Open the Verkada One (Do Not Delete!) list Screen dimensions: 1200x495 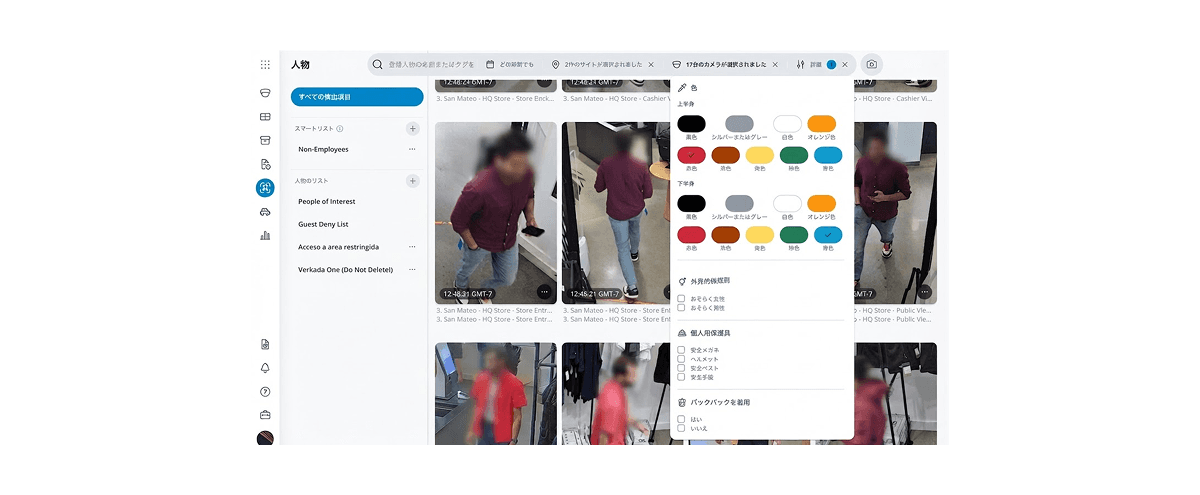(346, 269)
